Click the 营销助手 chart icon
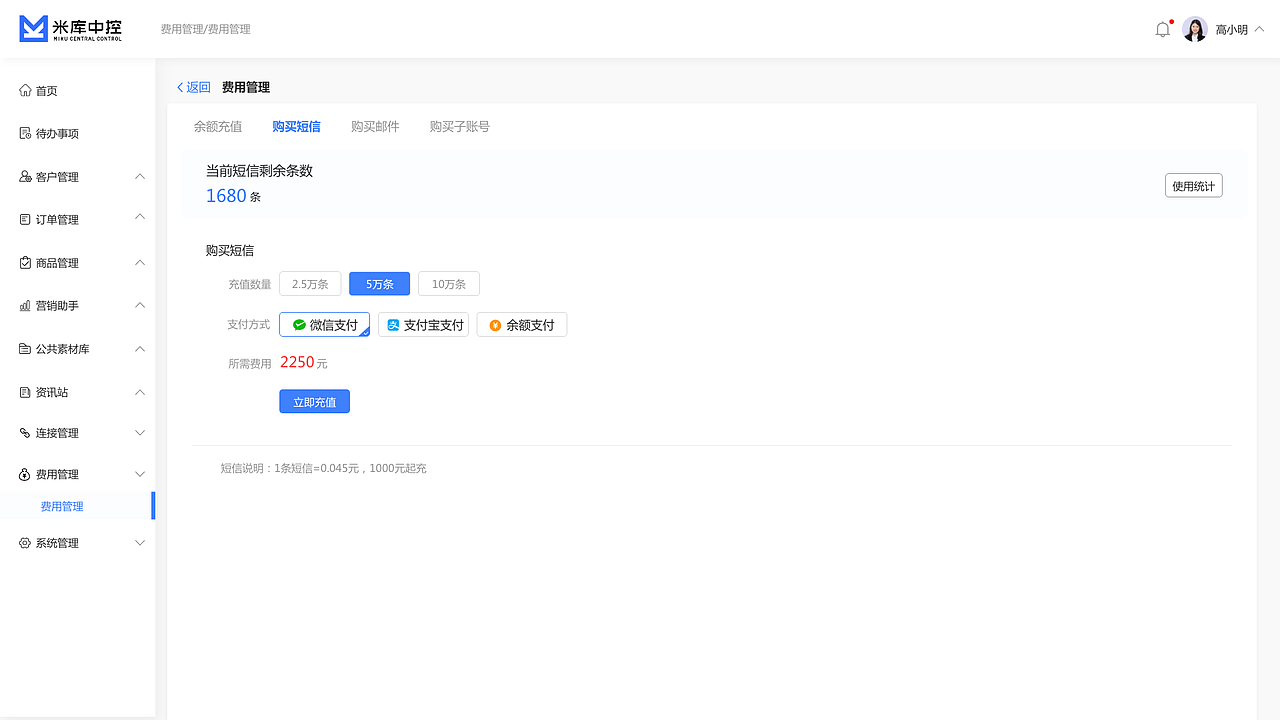Screen dimensions: 1280x720 25,306
